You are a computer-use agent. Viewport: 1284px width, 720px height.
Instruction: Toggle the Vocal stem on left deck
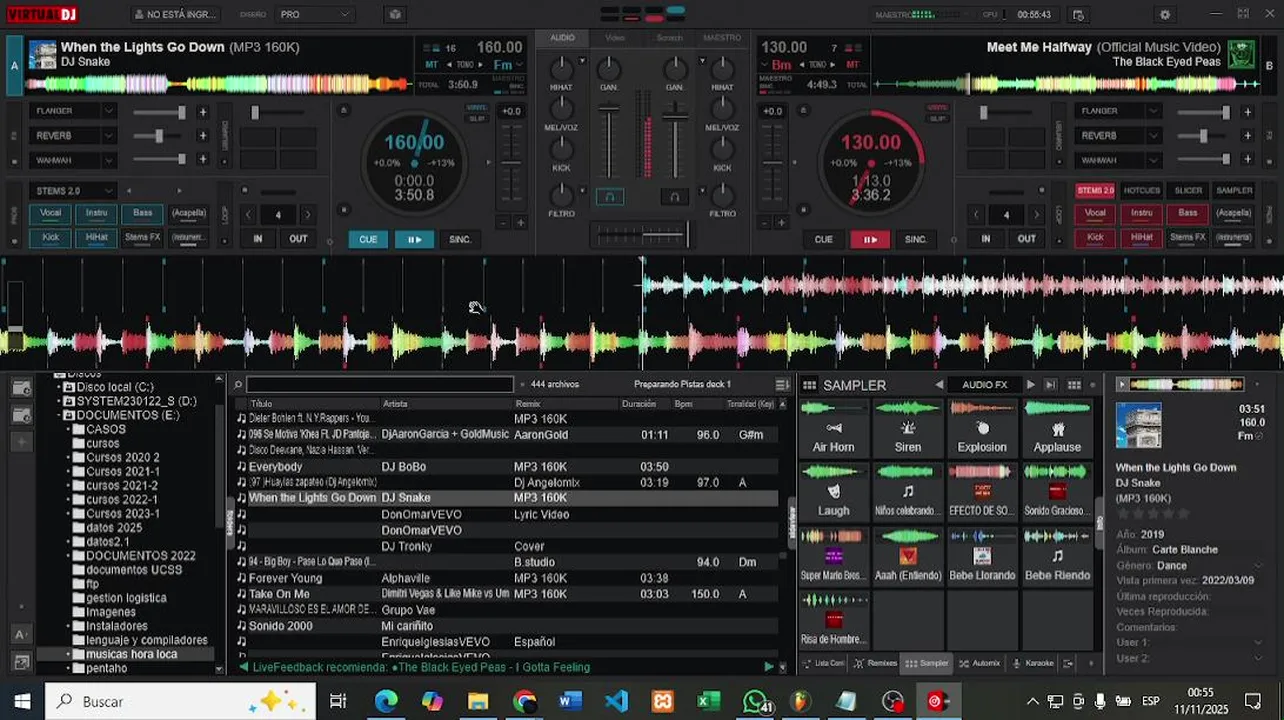coord(50,213)
